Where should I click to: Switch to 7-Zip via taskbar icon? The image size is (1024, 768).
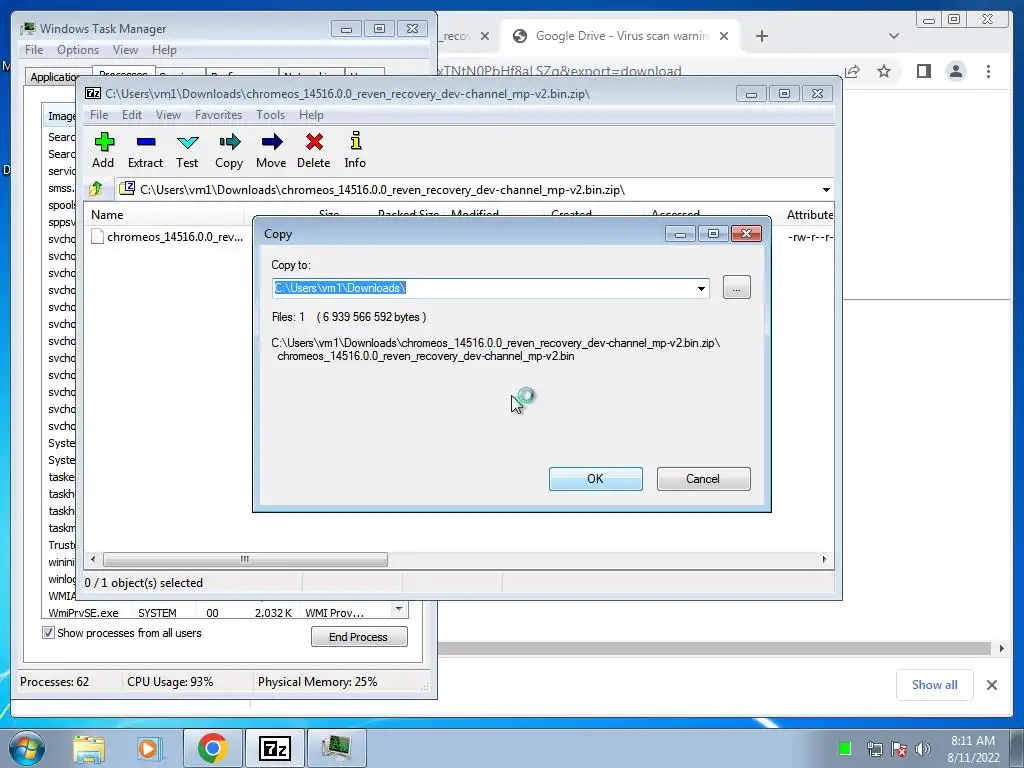[x=274, y=748]
